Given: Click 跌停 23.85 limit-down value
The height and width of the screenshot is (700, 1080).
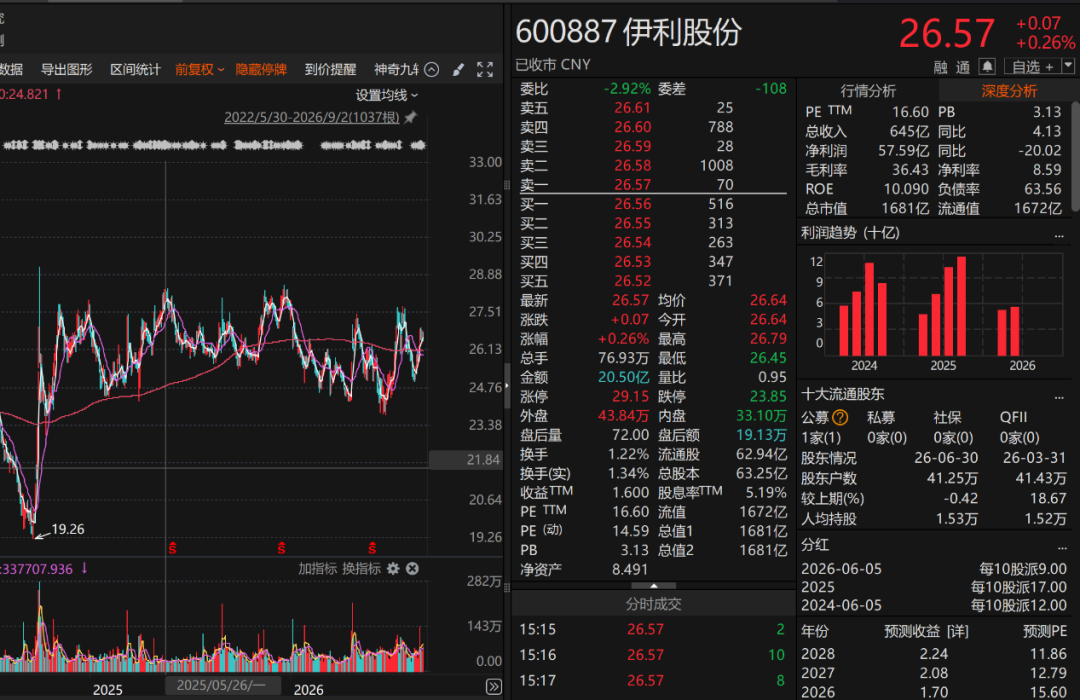Looking at the screenshot, I should pos(768,397).
